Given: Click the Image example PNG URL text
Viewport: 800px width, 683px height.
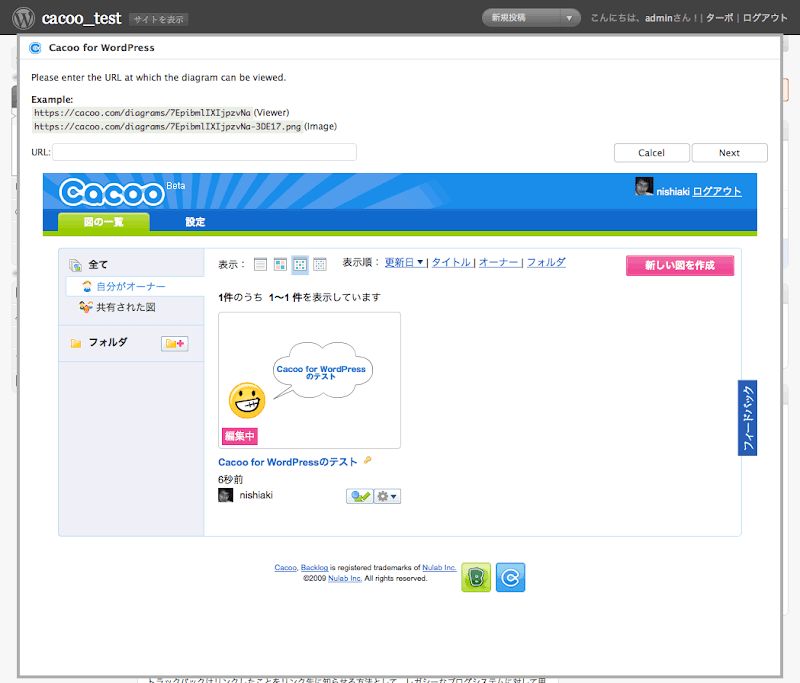Looking at the screenshot, I should tap(167, 127).
